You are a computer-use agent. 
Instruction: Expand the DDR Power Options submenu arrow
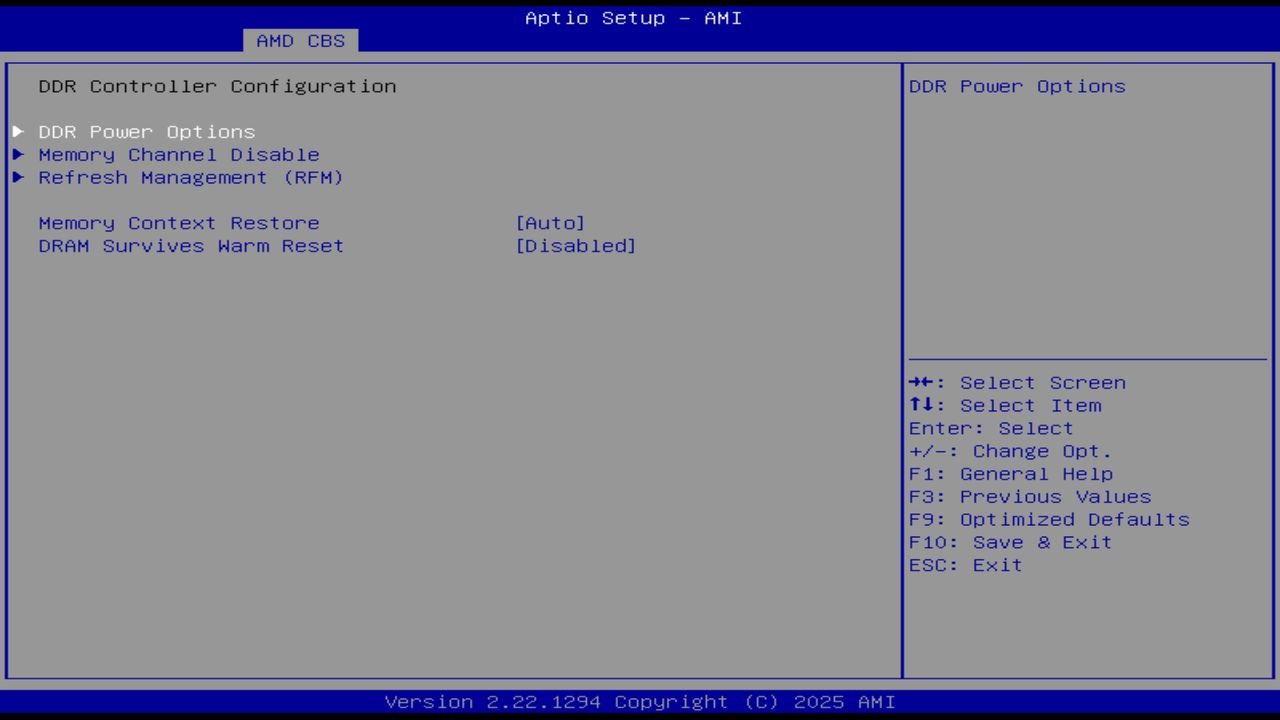(x=17, y=131)
